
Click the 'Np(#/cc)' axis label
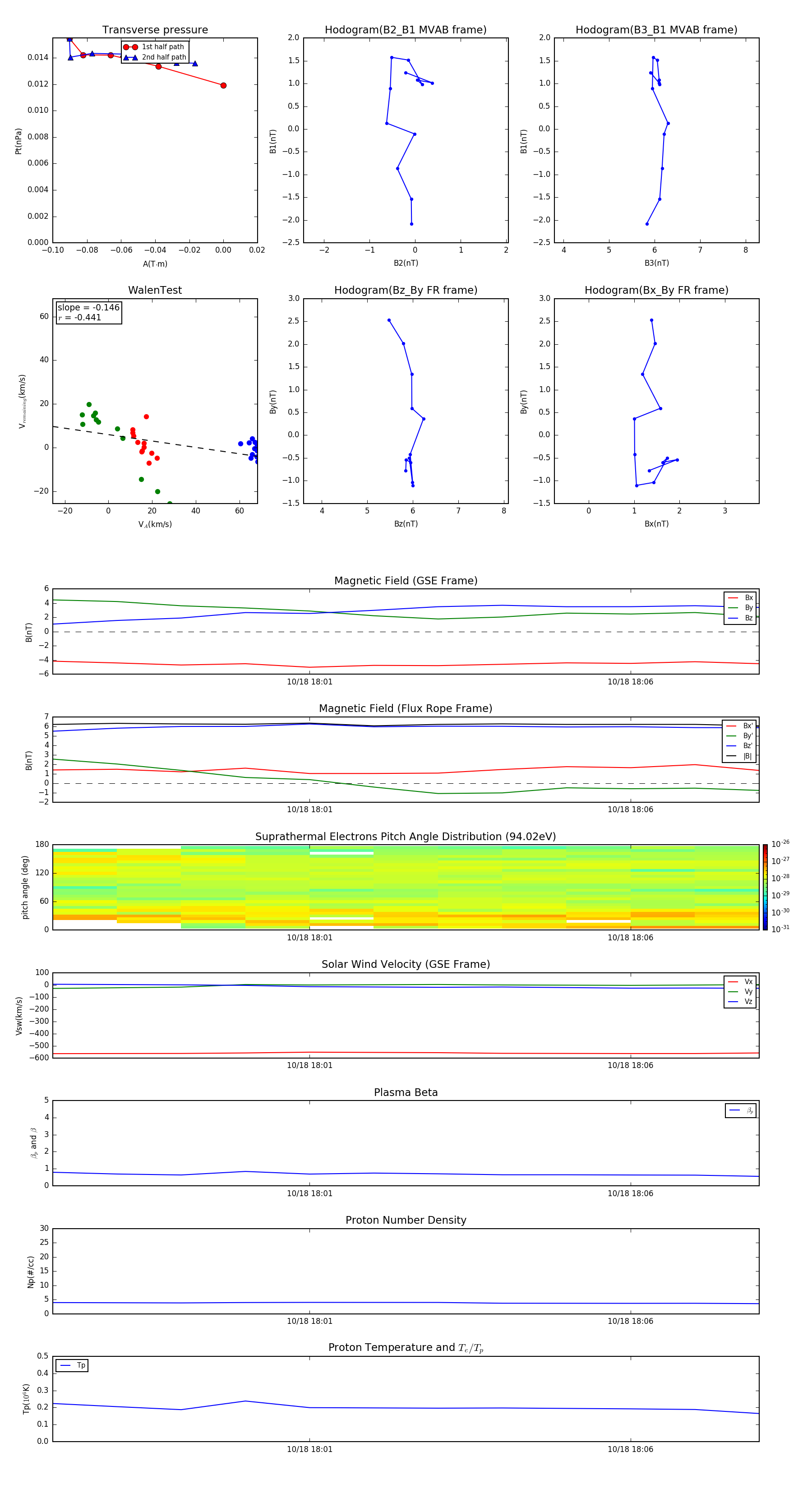click(x=31, y=1272)
